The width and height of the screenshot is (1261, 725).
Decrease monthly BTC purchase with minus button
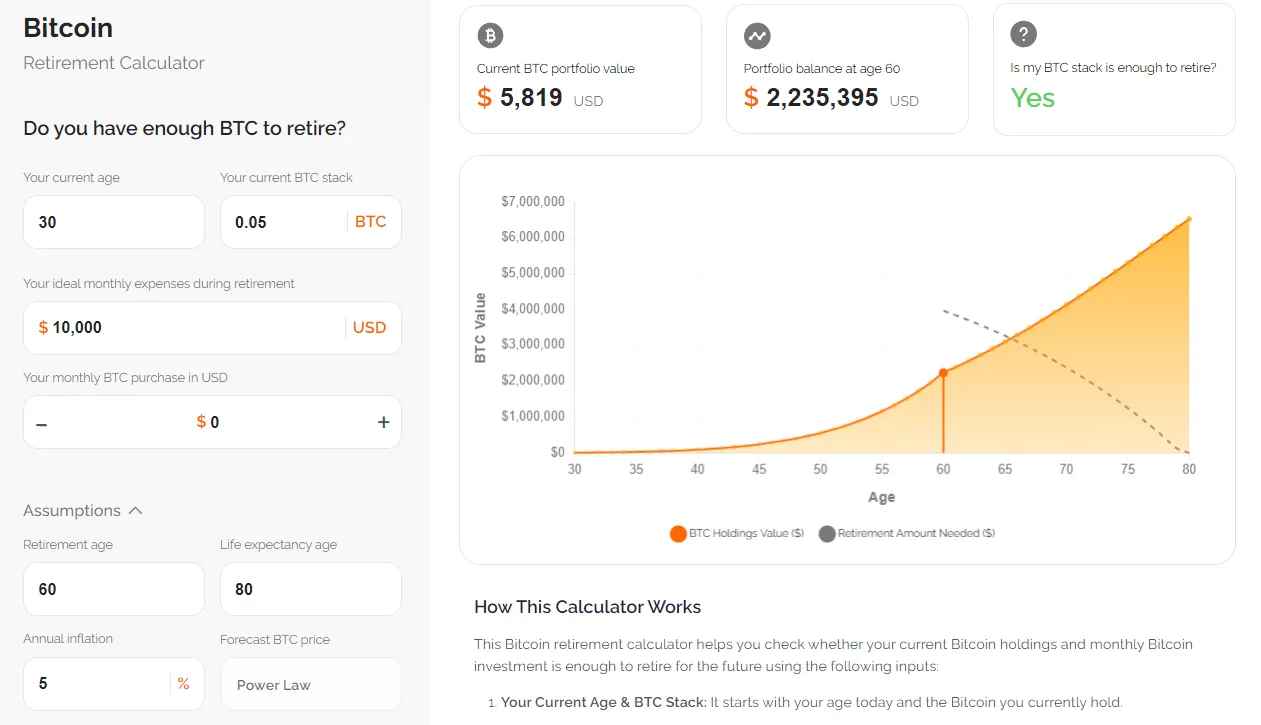pyautogui.click(x=41, y=423)
